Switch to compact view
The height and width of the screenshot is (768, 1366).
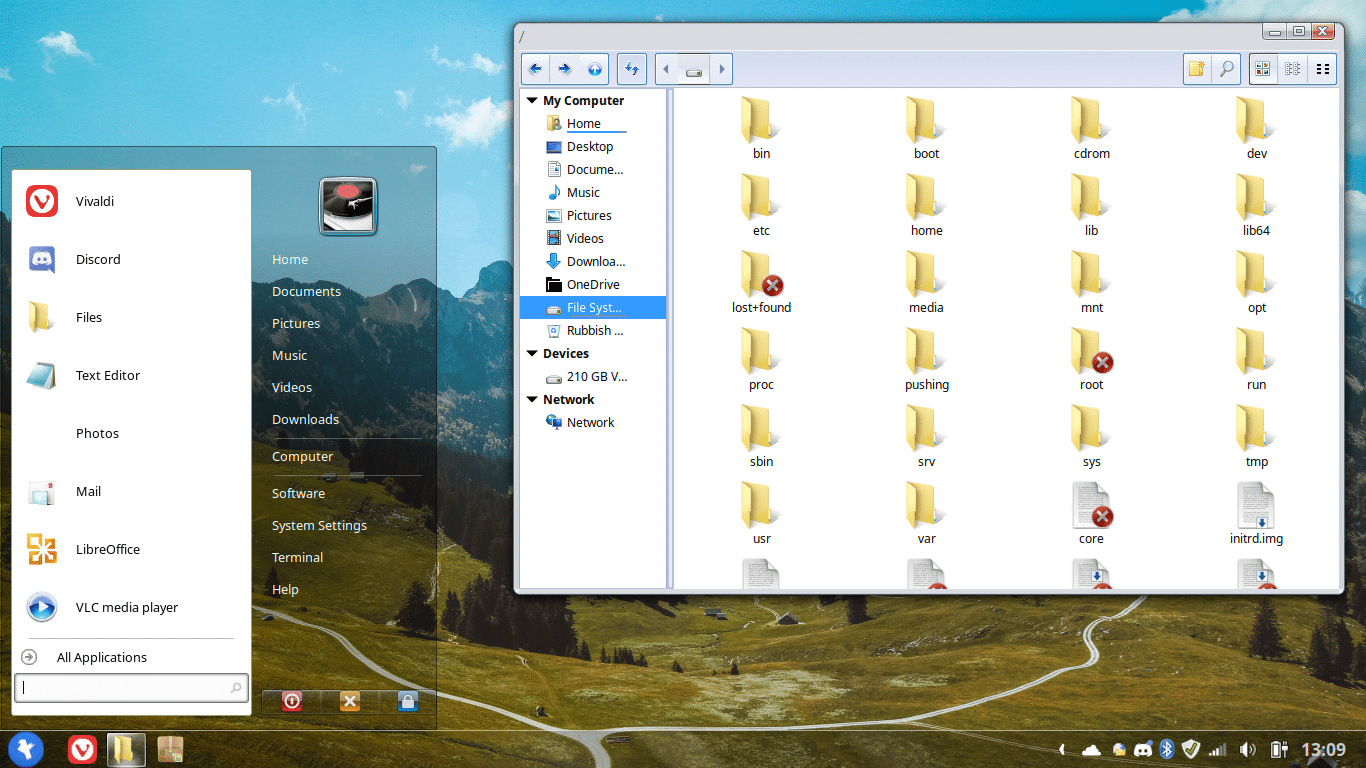tap(1323, 69)
